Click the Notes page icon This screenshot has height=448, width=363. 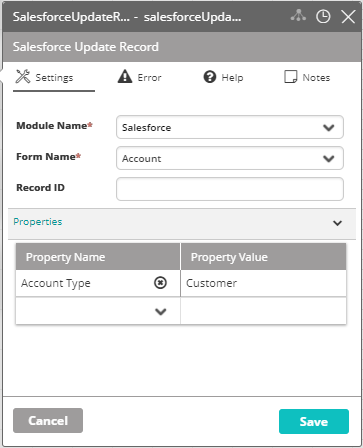[291, 77]
